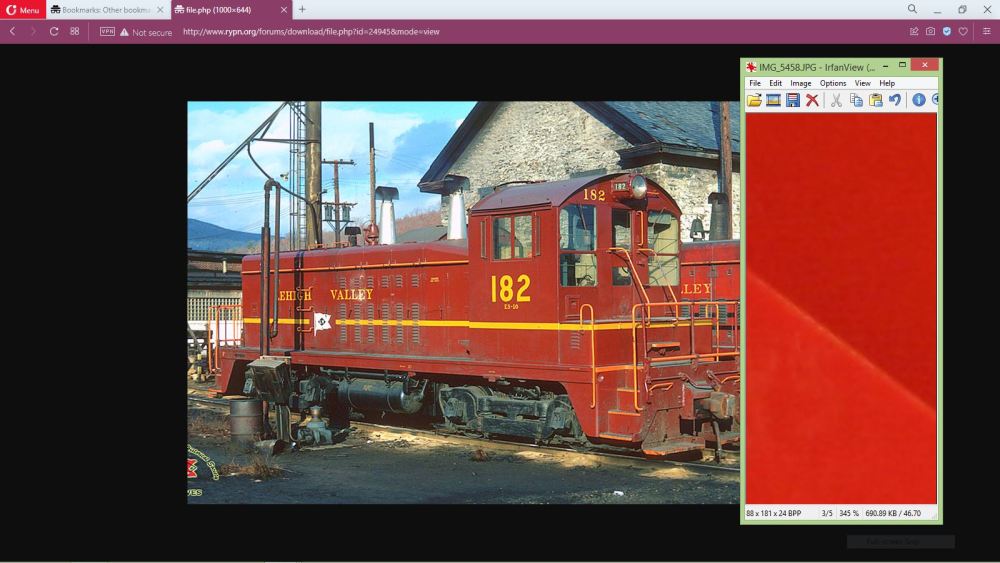Open the IrfanView Options menu
Screen dimensions: 1000x563
pyautogui.click(x=833, y=84)
